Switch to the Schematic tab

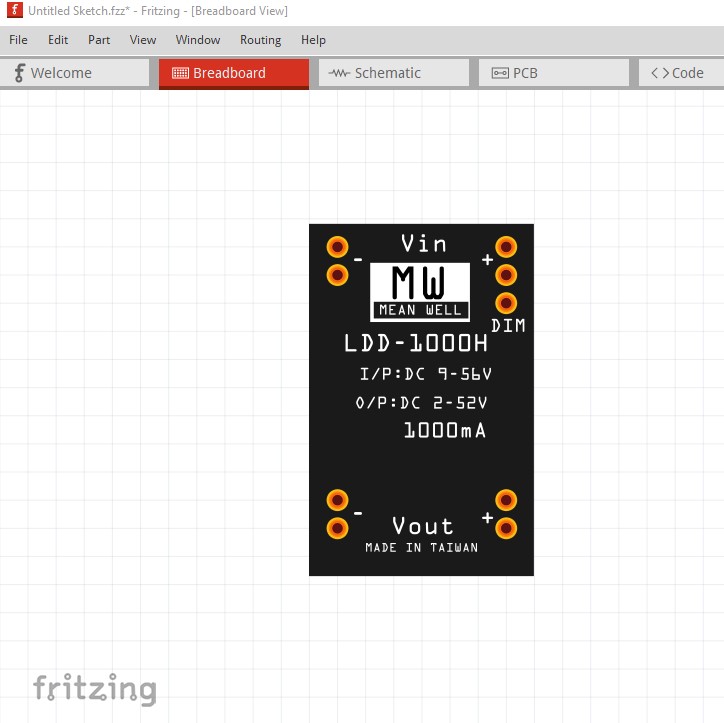pyautogui.click(x=393, y=73)
